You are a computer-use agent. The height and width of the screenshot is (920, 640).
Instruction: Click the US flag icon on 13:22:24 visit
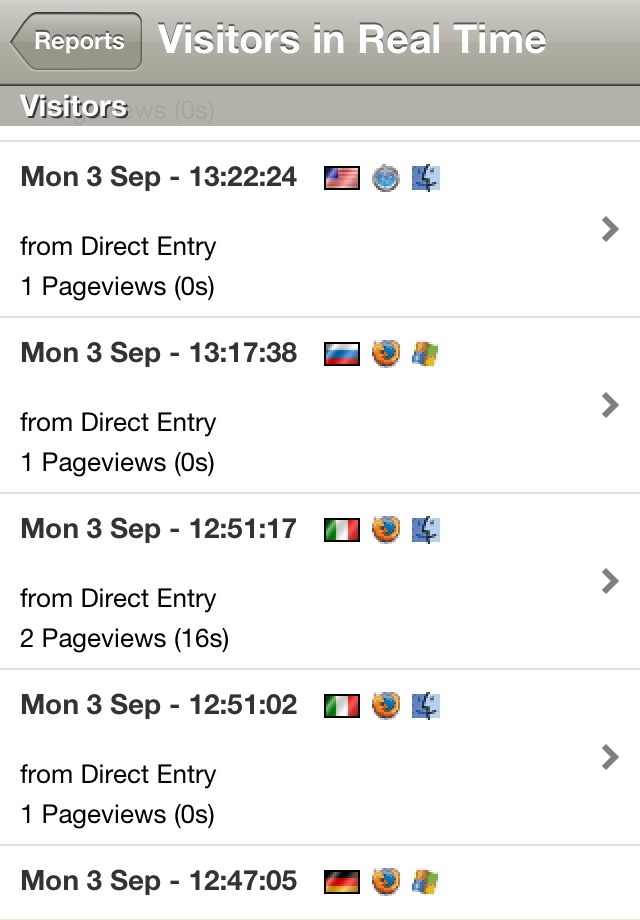coord(342,178)
